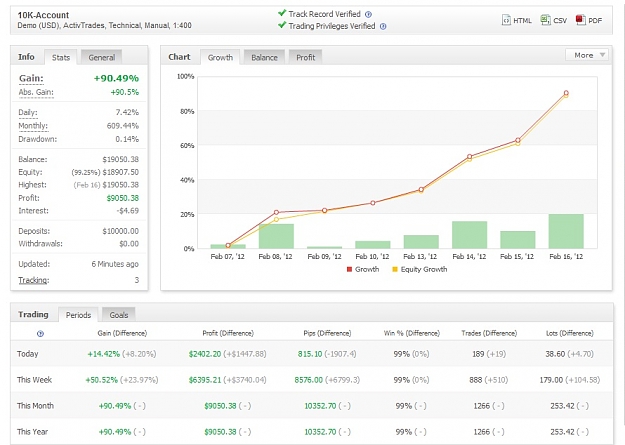Screen dimensions: 625x445
Task: Open the More dropdown in Chart panel
Action: (587, 55)
